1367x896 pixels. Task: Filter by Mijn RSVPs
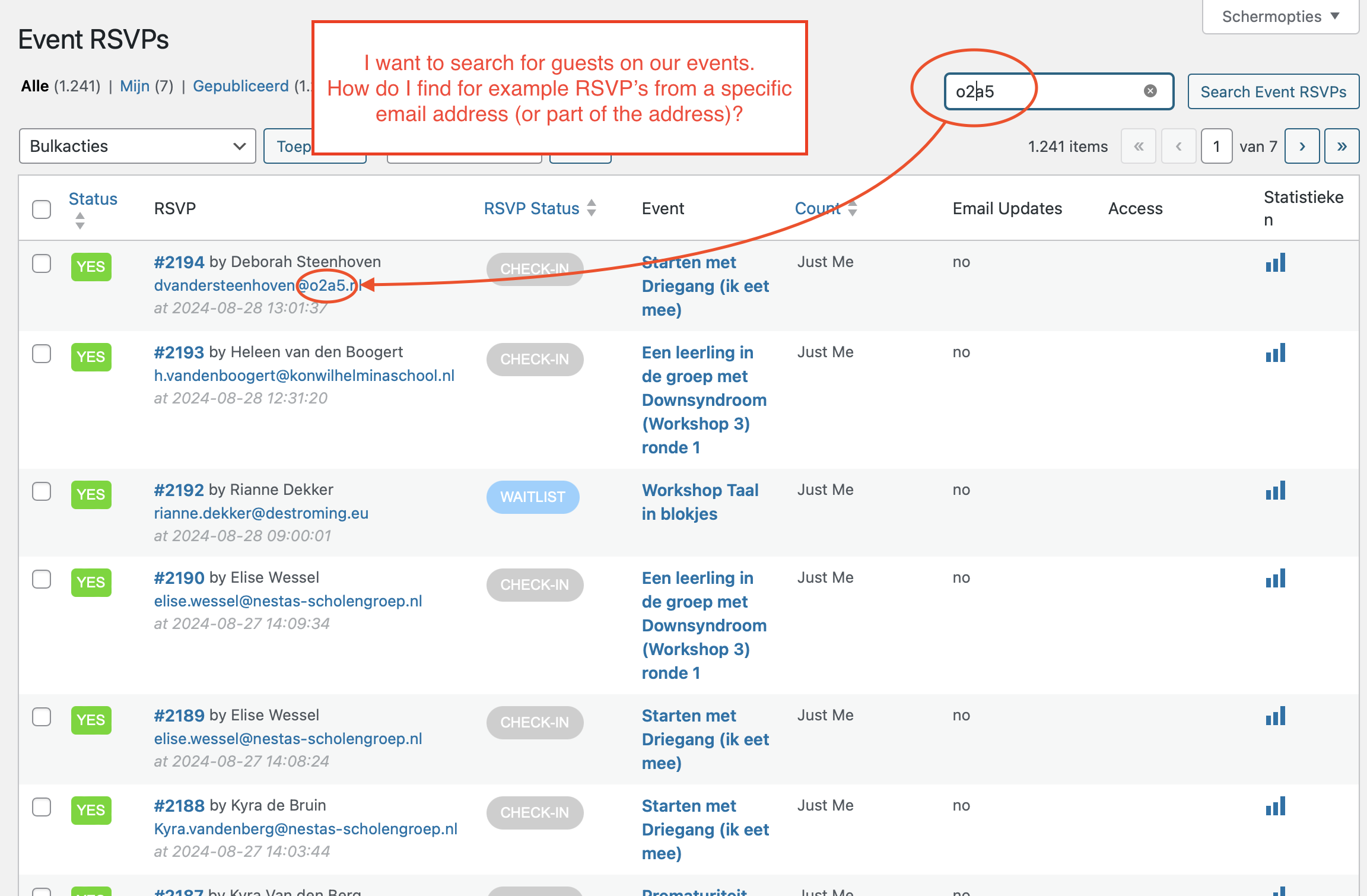click(x=135, y=86)
